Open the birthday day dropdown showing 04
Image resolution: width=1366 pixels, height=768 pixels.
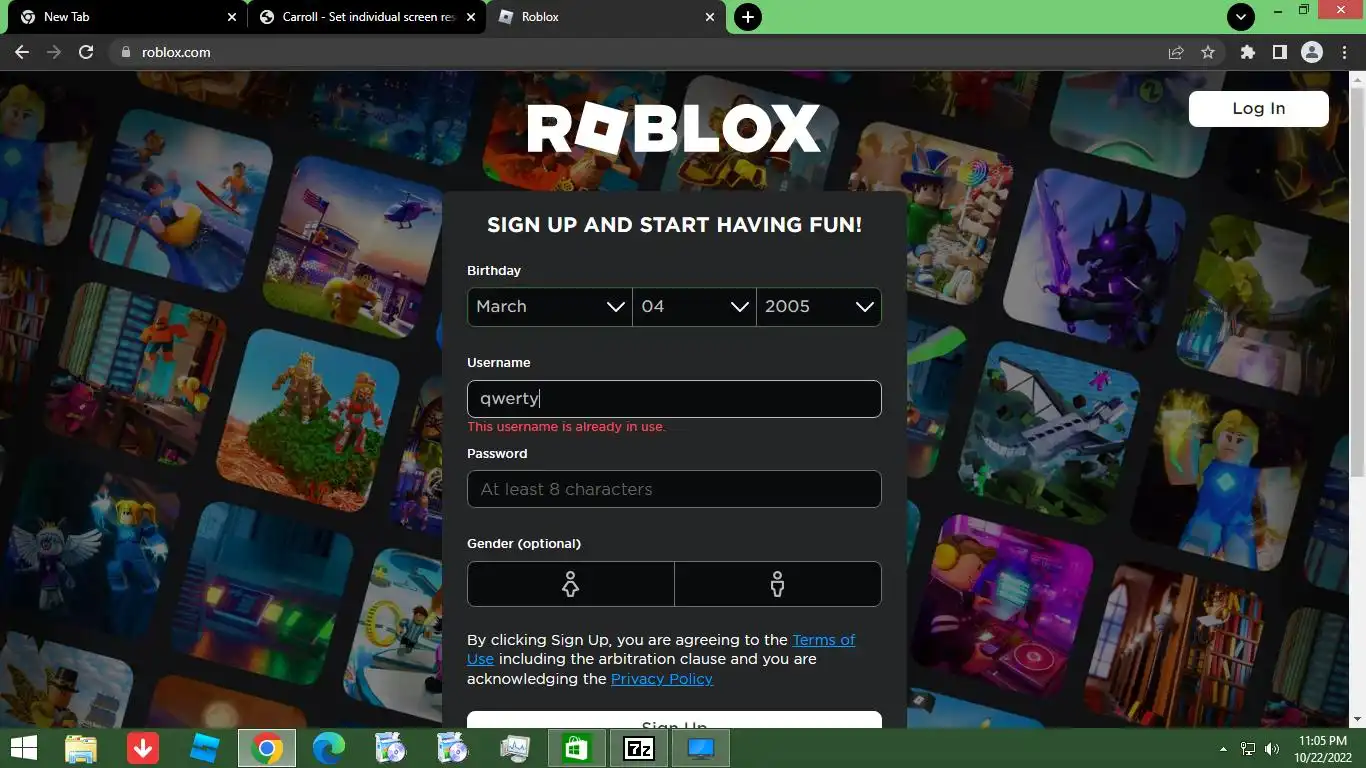695,307
